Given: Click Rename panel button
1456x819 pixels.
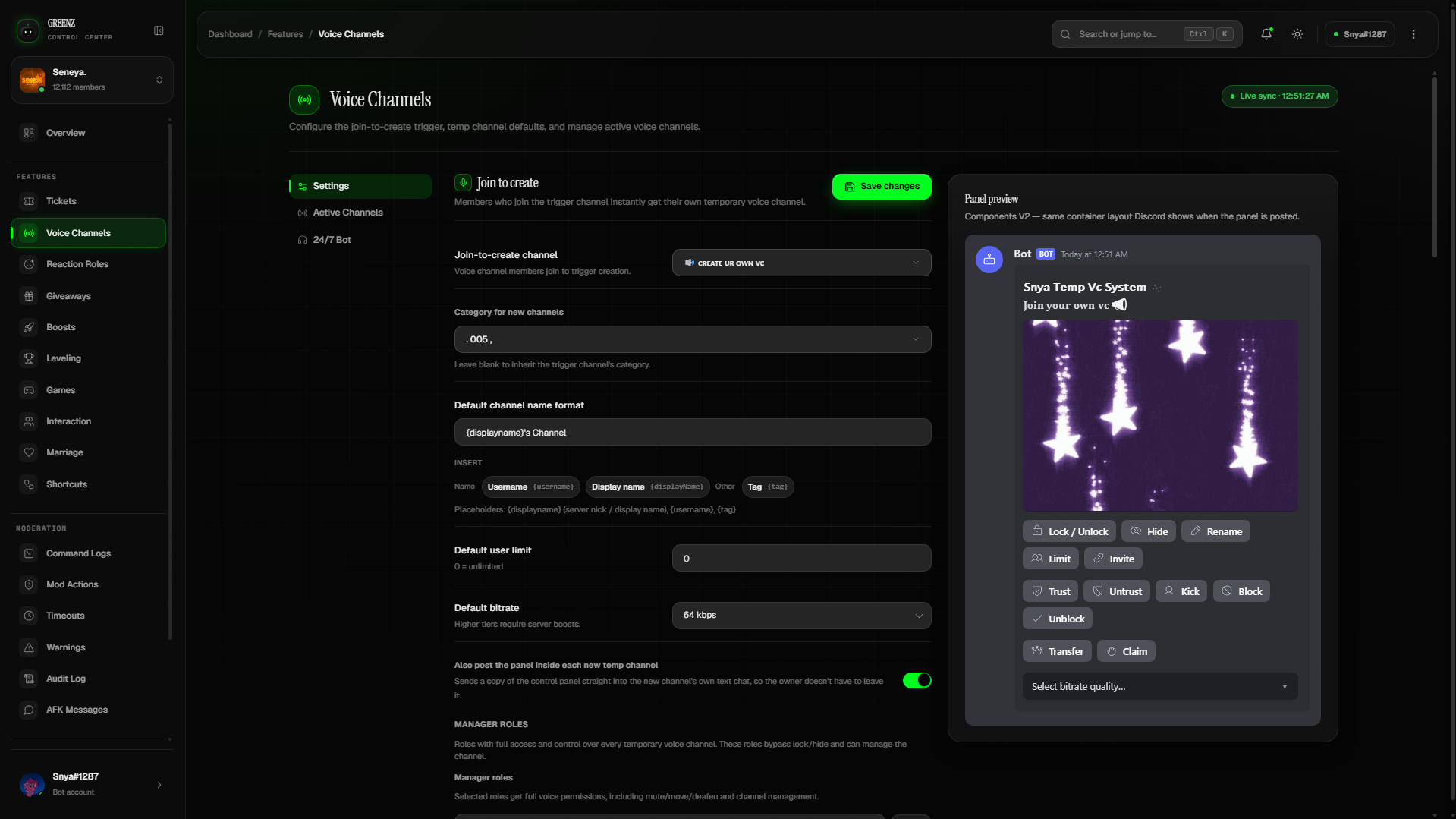Looking at the screenshot, I should point(1215,531).
